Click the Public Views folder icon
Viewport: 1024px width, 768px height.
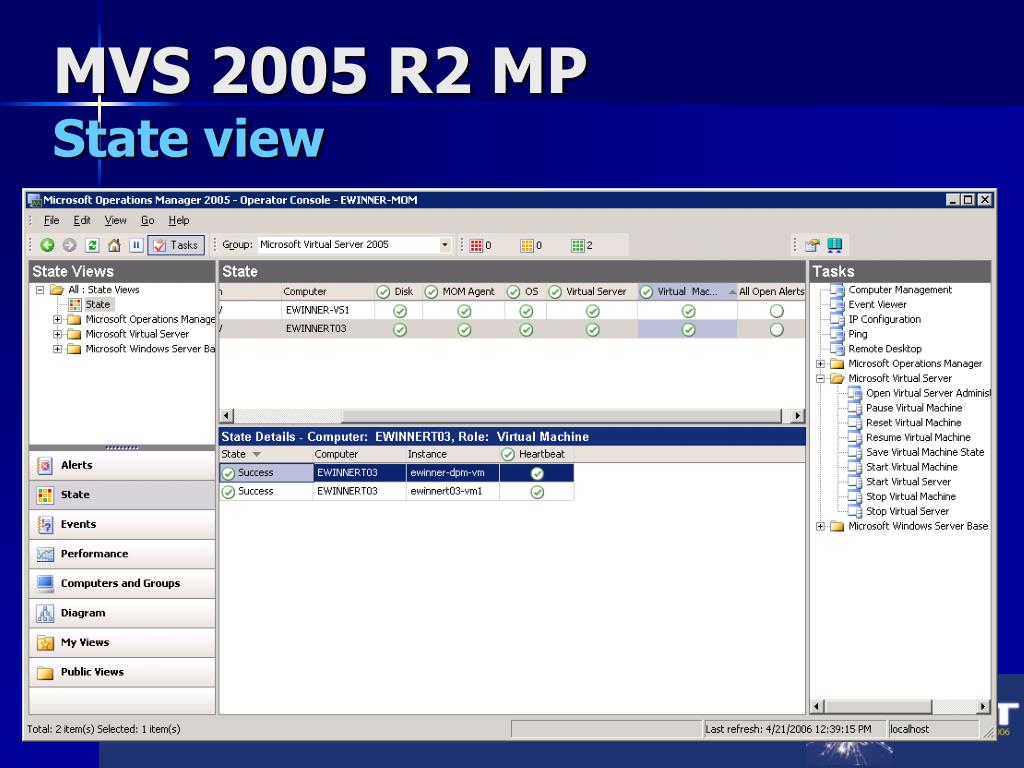coord(45,672)
